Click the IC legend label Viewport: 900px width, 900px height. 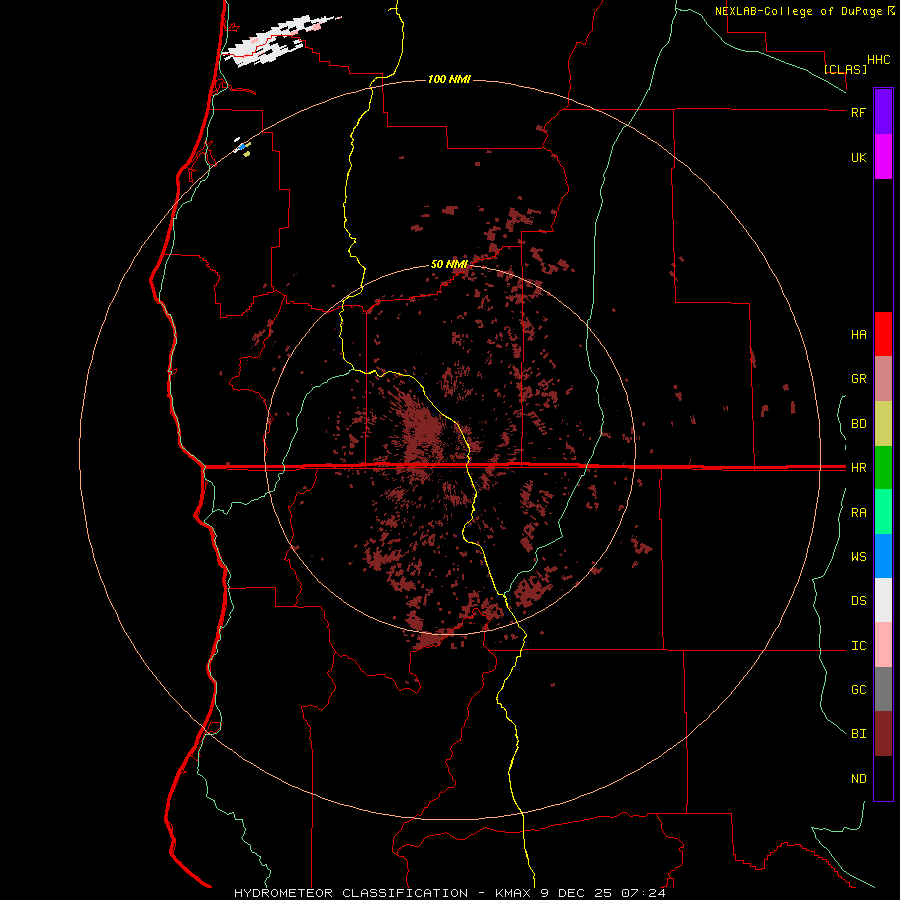(858, 646)
